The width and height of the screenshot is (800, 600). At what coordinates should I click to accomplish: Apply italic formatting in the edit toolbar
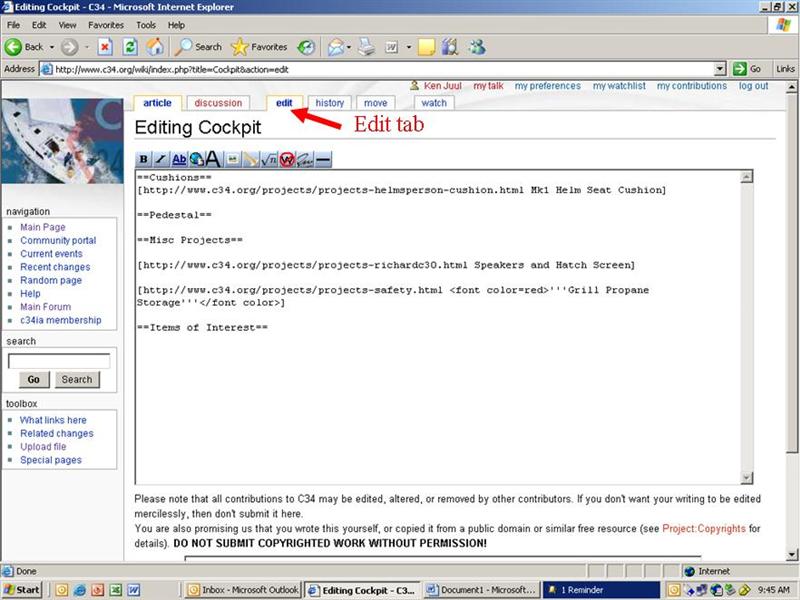click(161, 159)
